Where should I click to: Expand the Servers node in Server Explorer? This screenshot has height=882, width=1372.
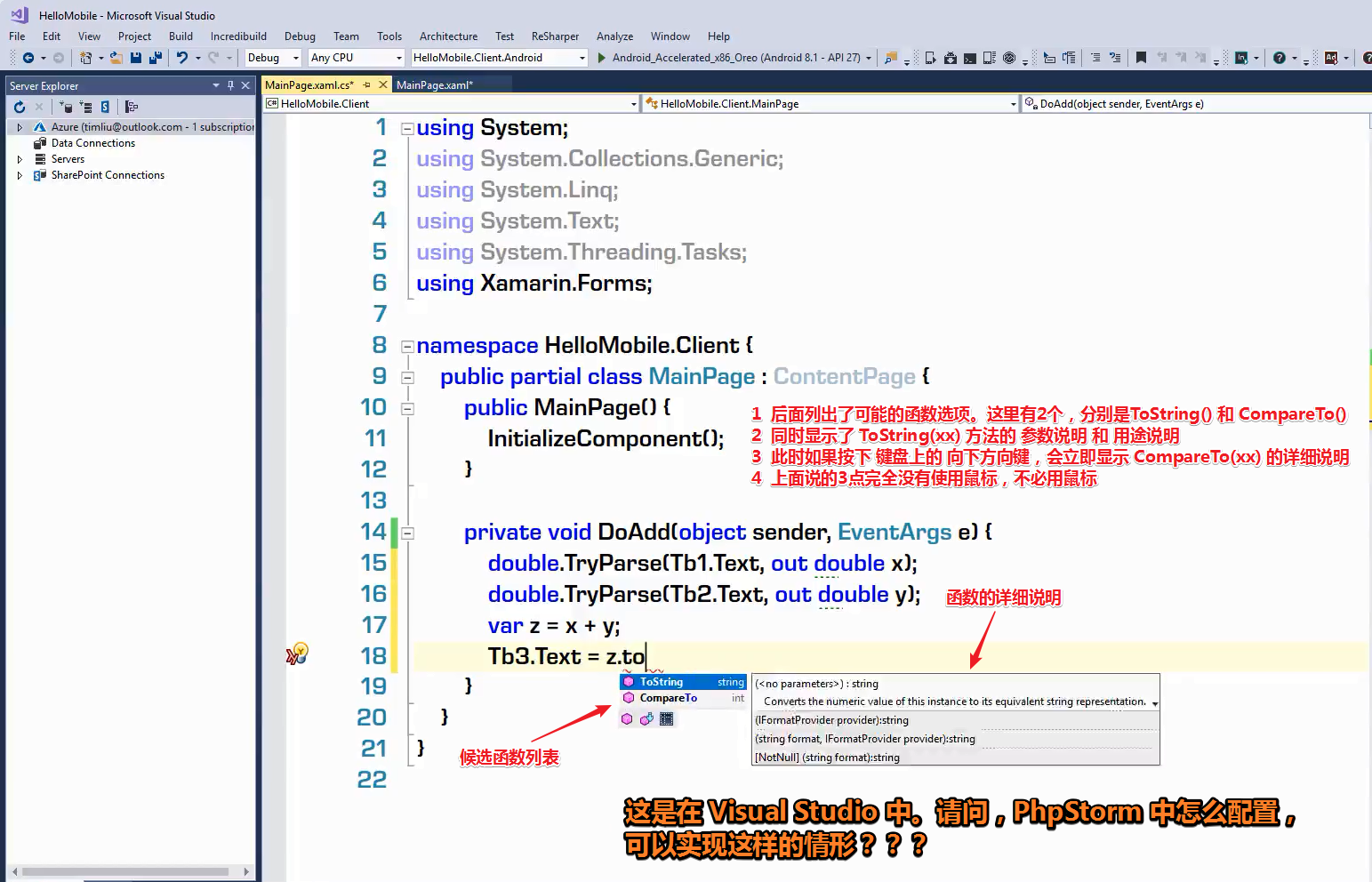pos(20,158)
